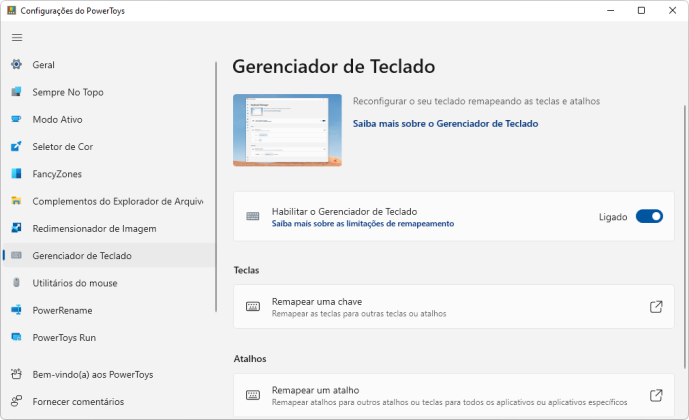Click the Explorador de Arquivos folder icon
This screenshot has height=420, width=689.
pyautogui.click(x=16, y=201)
